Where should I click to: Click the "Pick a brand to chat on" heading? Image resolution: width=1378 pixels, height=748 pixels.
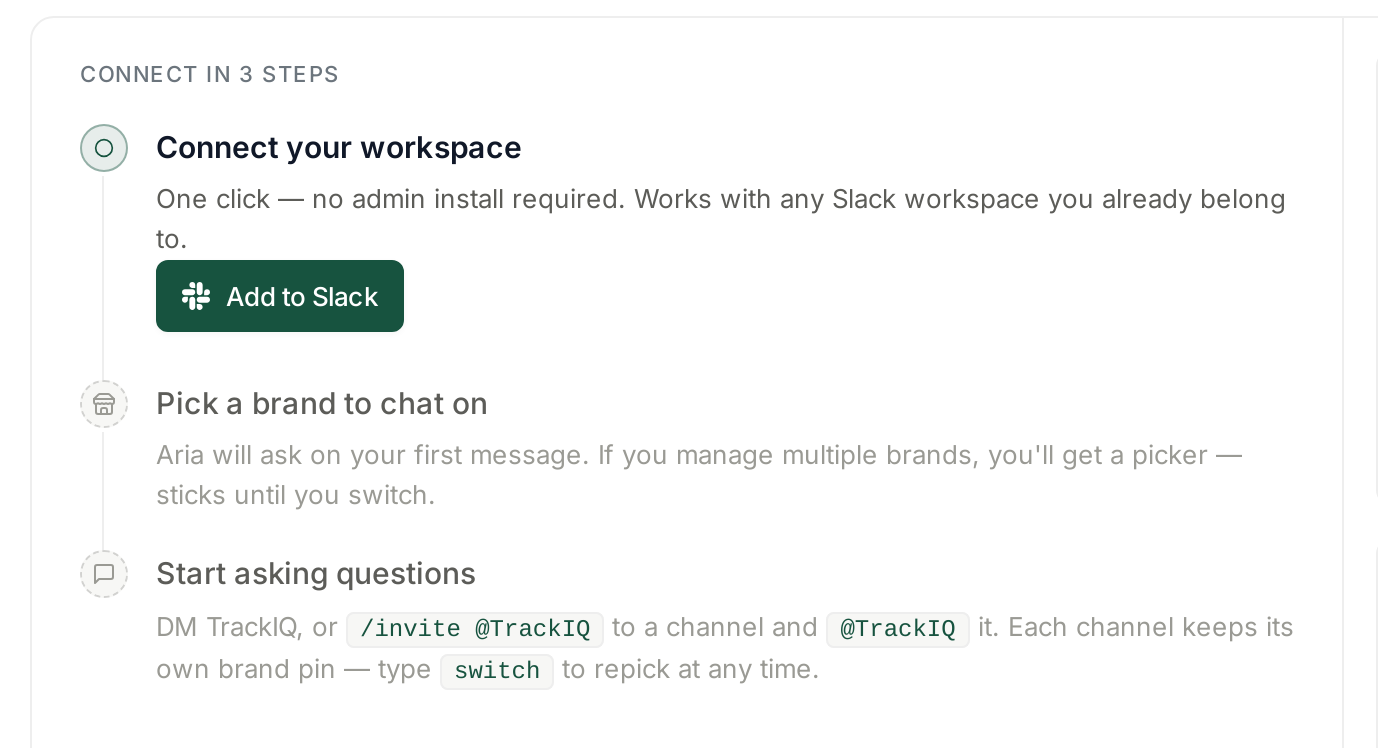[x=322, y=404]
